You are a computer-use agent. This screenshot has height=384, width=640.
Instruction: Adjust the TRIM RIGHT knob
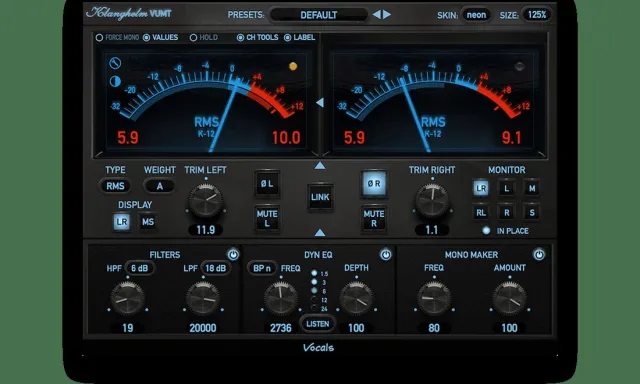coord(432,201)
